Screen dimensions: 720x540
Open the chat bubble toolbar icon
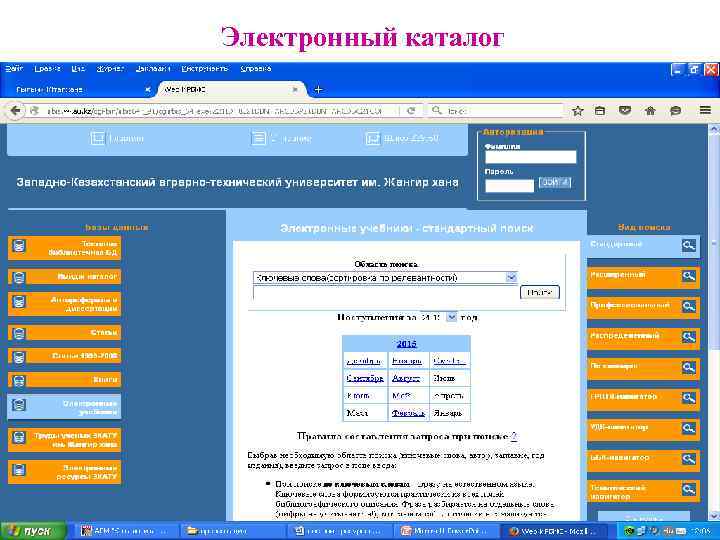[675, 111]
